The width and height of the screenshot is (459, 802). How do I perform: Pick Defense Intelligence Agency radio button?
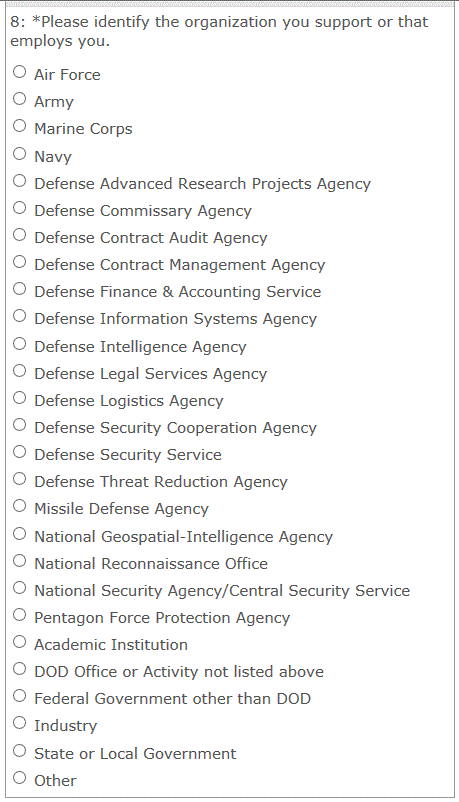pyautogui.click(x=19, y=344)
